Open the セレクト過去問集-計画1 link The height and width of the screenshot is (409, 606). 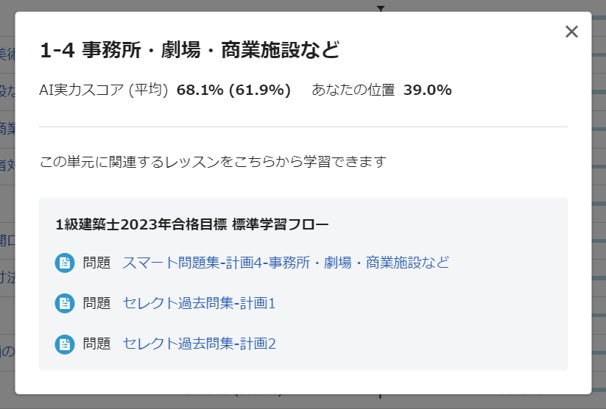198,303
